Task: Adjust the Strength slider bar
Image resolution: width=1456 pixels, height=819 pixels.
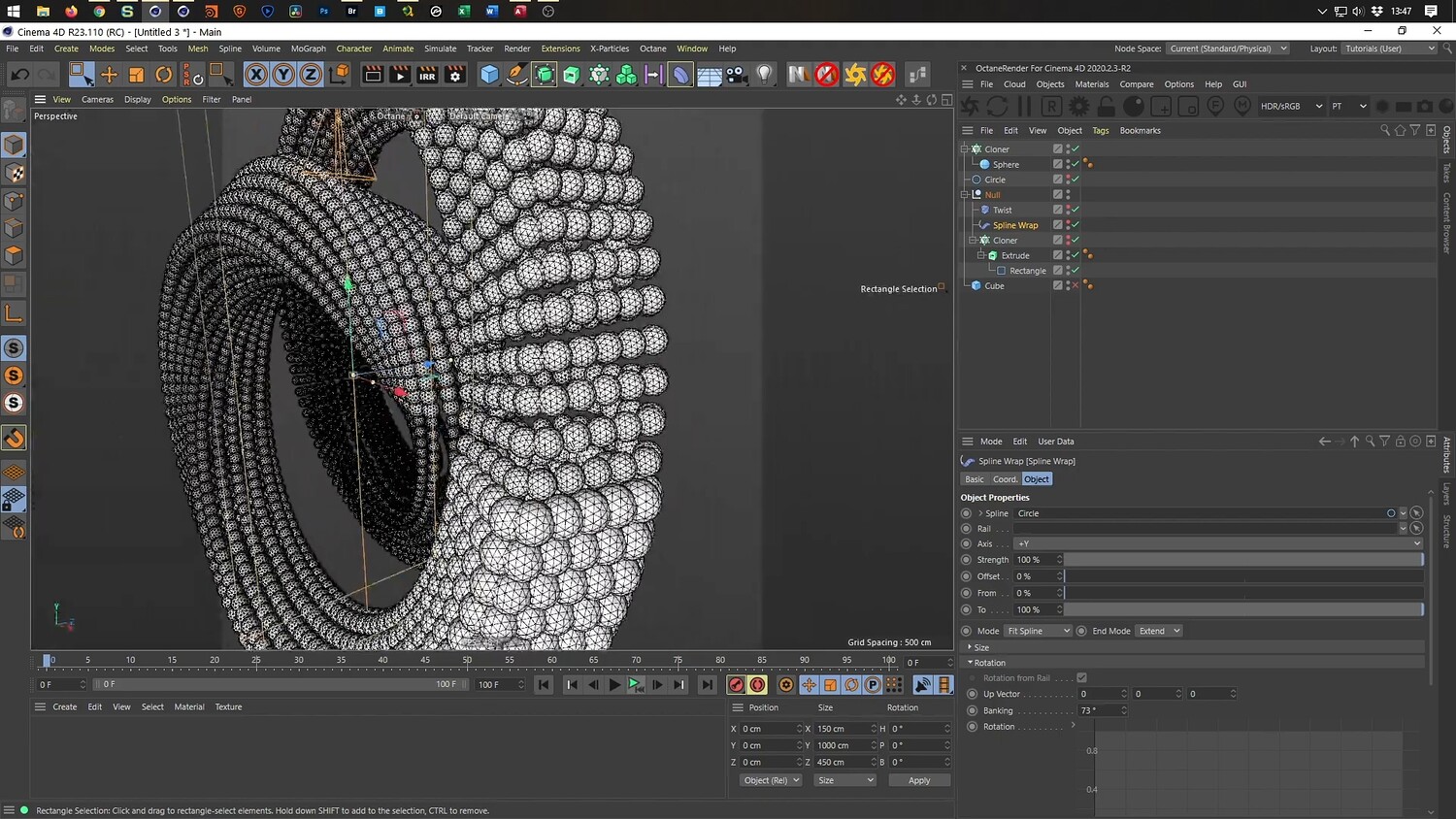Action: 1243,560
